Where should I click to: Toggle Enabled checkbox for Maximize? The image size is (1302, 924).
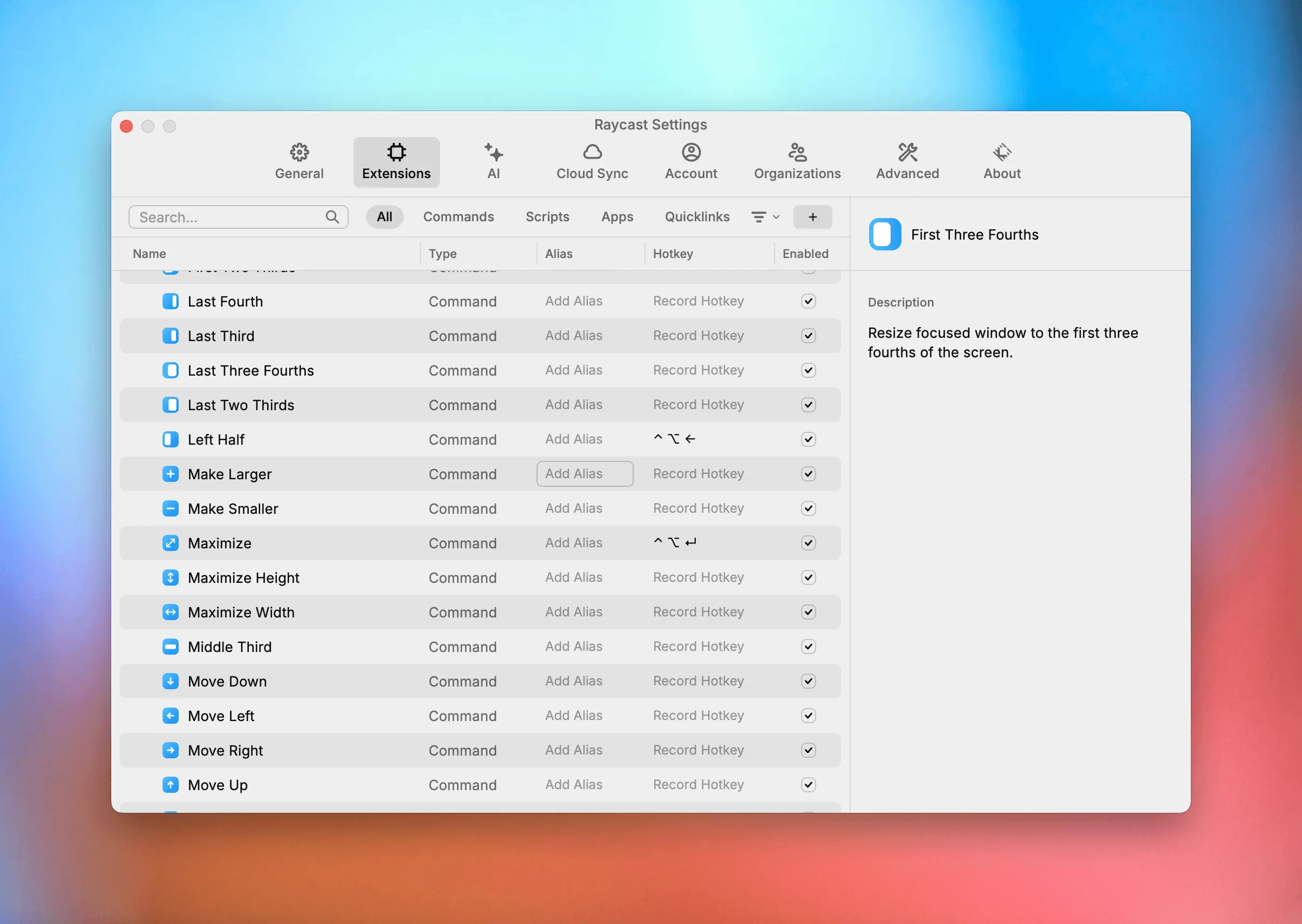[x=808, y=543]
